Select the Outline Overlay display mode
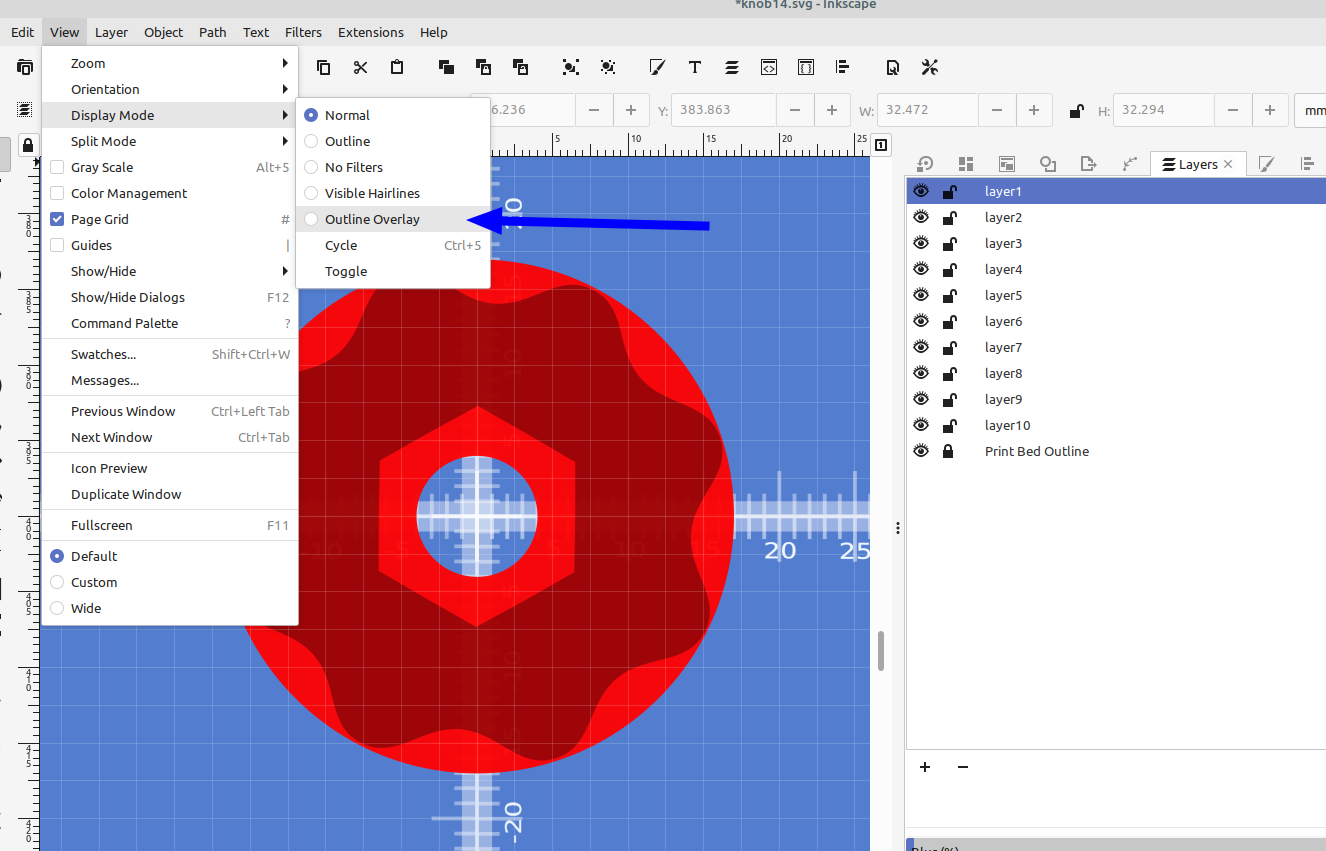1326x851 pixels. pyautogui.click(x=372, y=220)
